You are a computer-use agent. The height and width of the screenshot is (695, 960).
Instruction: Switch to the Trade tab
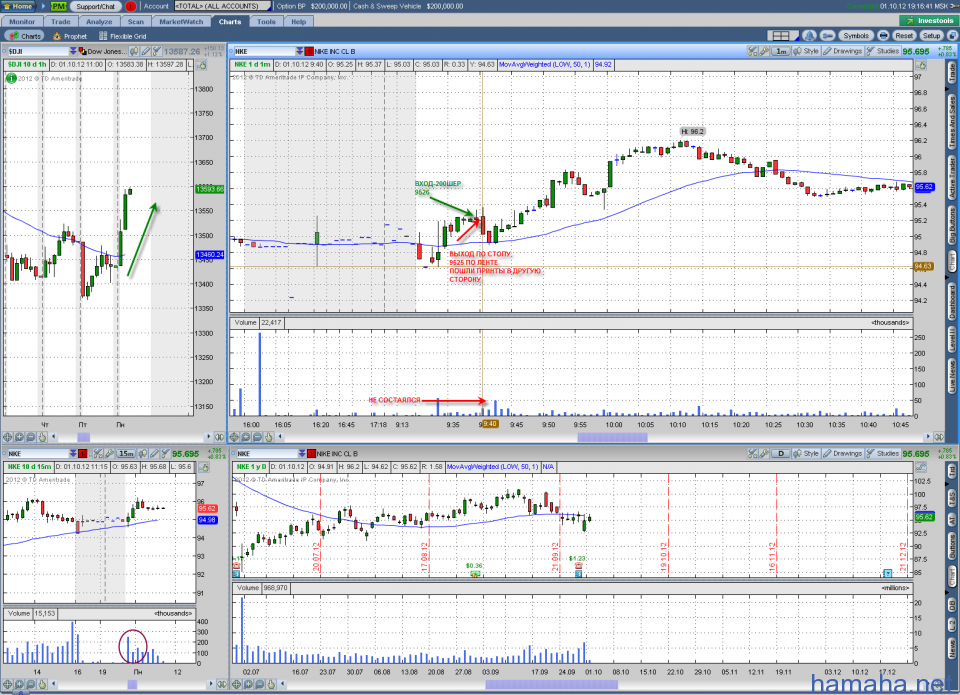pos(61,21)
